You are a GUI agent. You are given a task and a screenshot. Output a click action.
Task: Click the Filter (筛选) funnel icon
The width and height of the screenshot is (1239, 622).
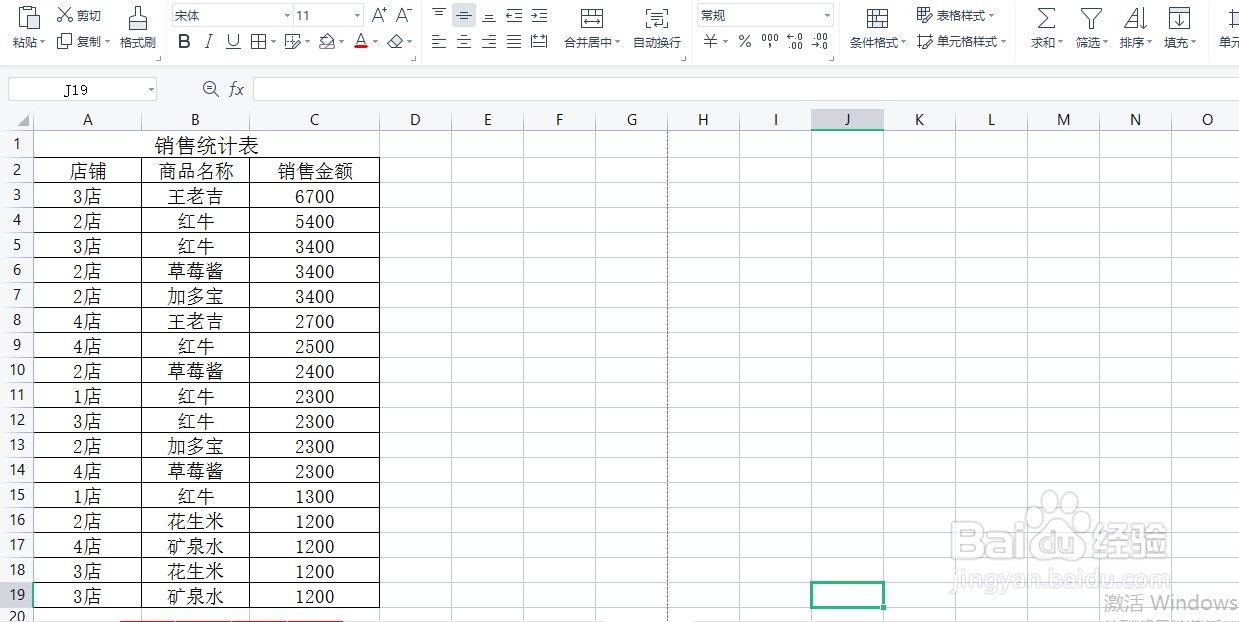point(1091,18)
